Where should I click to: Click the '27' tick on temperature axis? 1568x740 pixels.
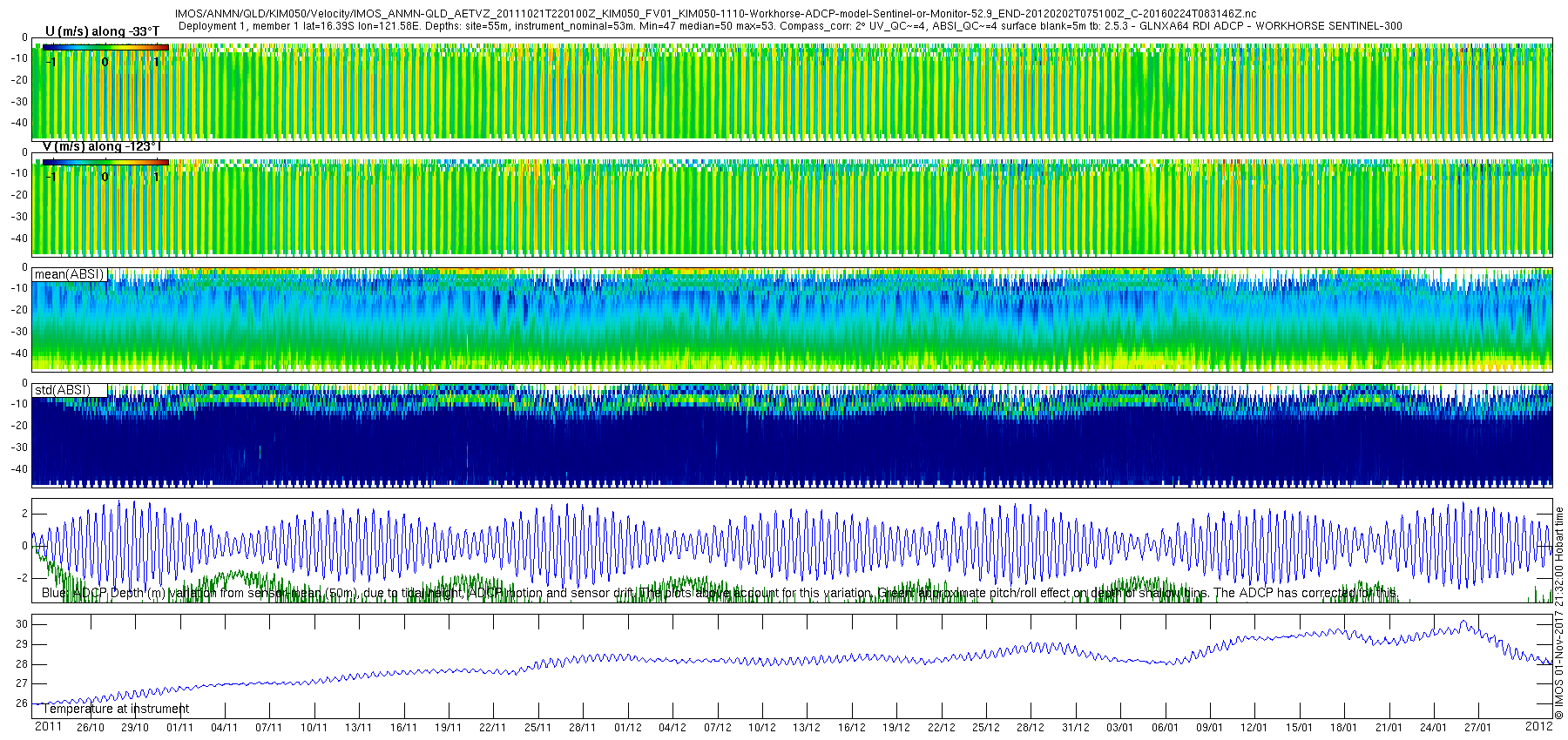point(22,684)
